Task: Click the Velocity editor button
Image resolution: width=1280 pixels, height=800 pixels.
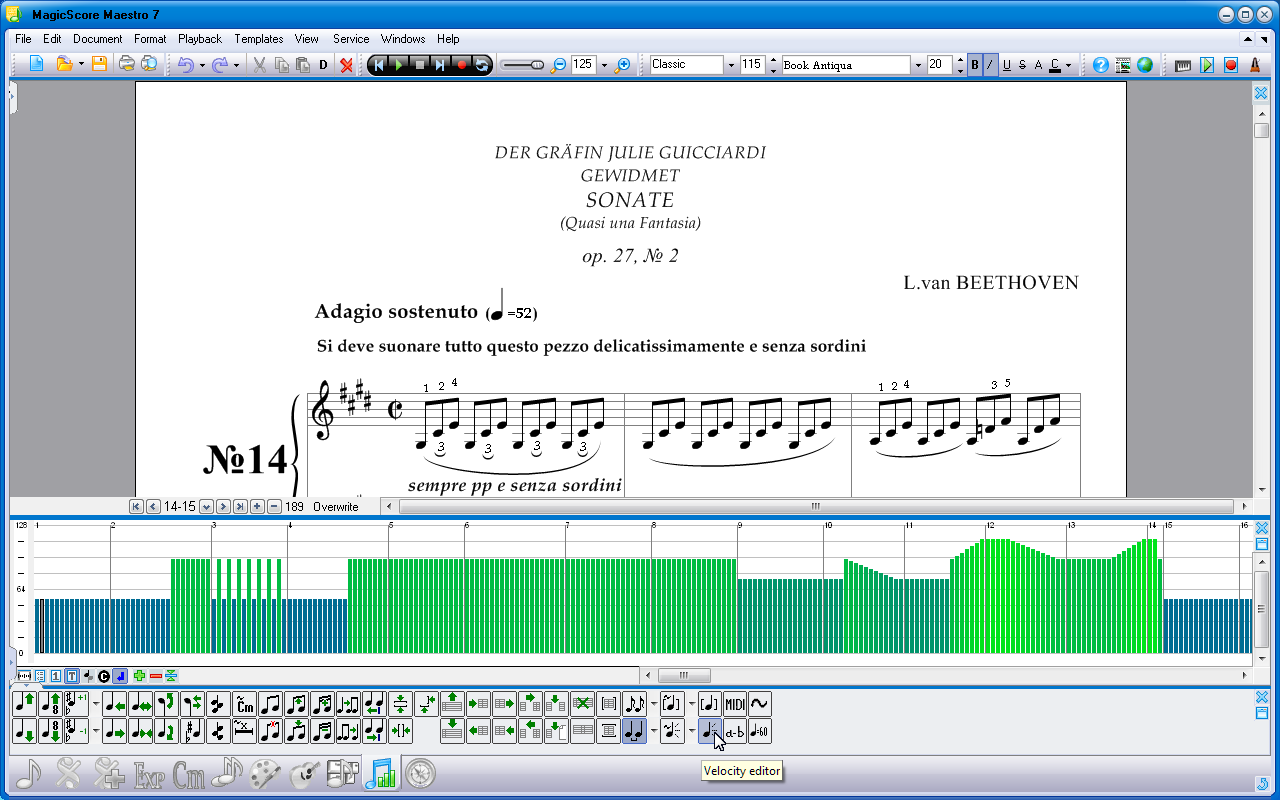Action: (x=710, y=731)
